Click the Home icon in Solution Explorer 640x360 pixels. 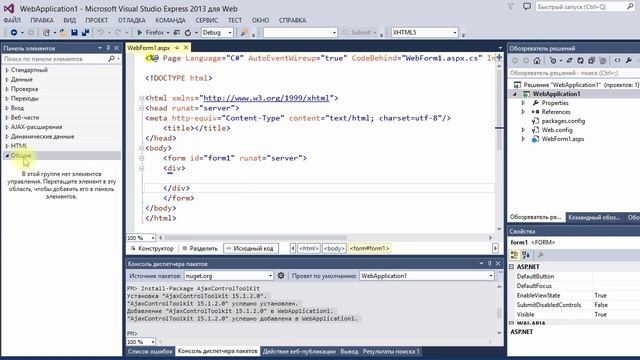click(x=537, y=60)
